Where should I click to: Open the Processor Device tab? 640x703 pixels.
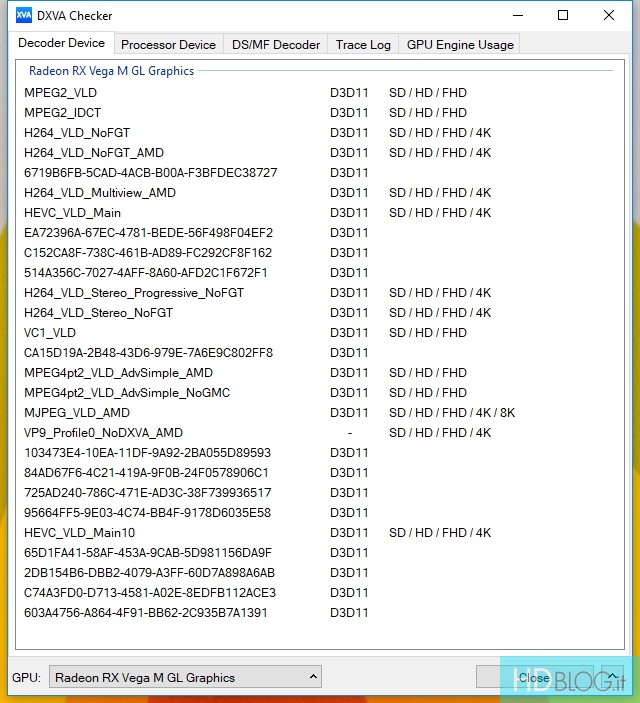point(169,44)
